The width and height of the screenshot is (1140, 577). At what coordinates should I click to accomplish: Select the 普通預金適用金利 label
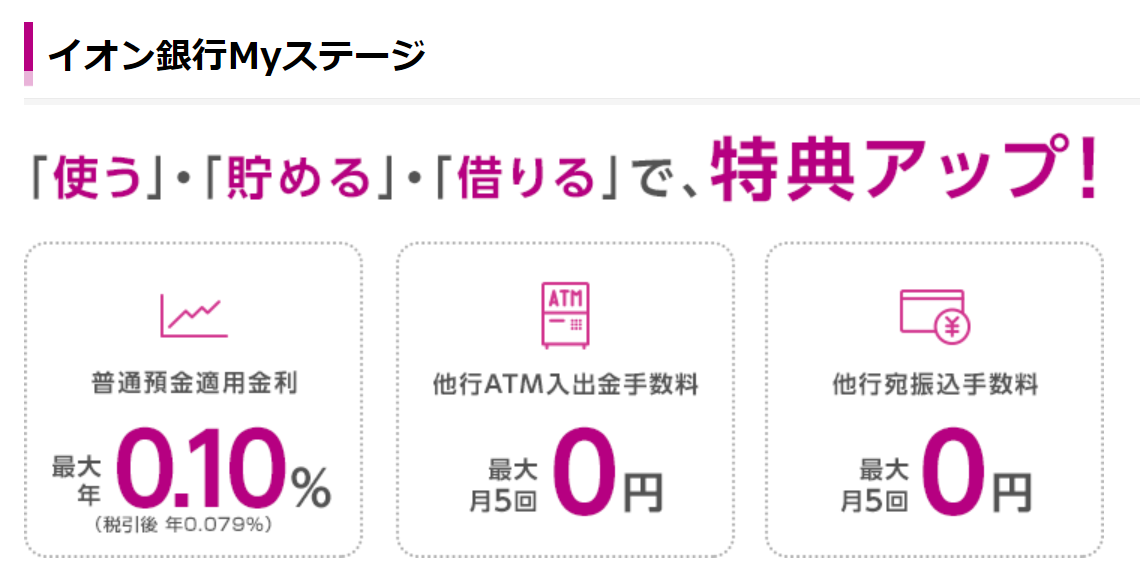194,383
